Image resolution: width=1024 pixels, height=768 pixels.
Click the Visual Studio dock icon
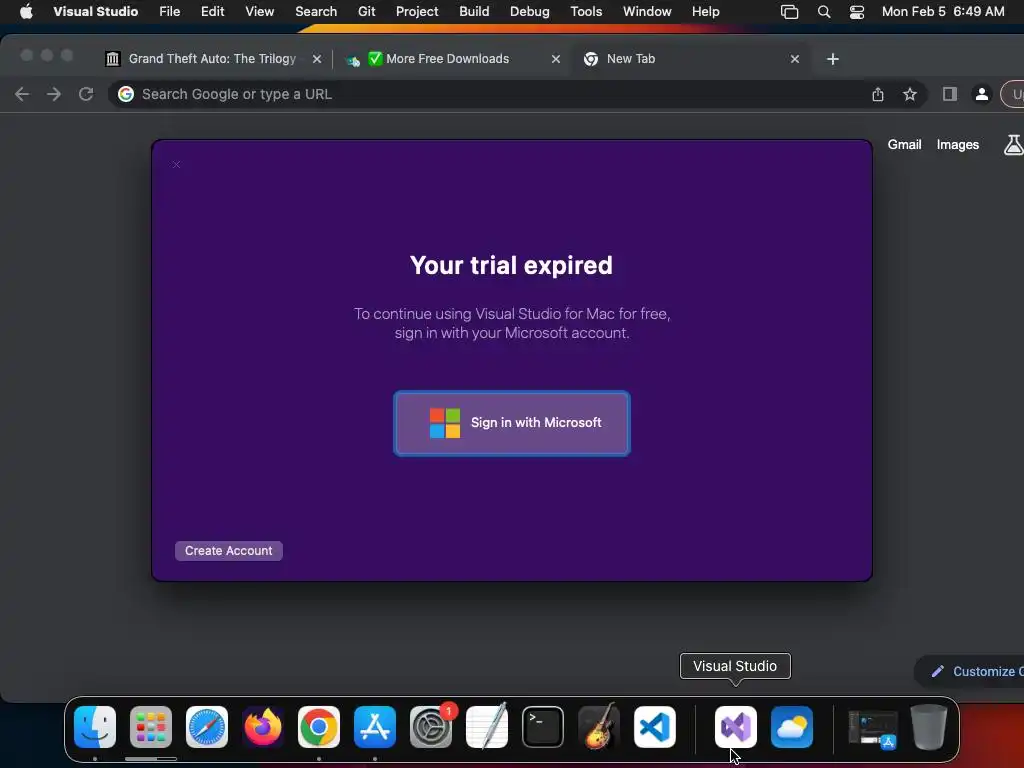point(736,727)
